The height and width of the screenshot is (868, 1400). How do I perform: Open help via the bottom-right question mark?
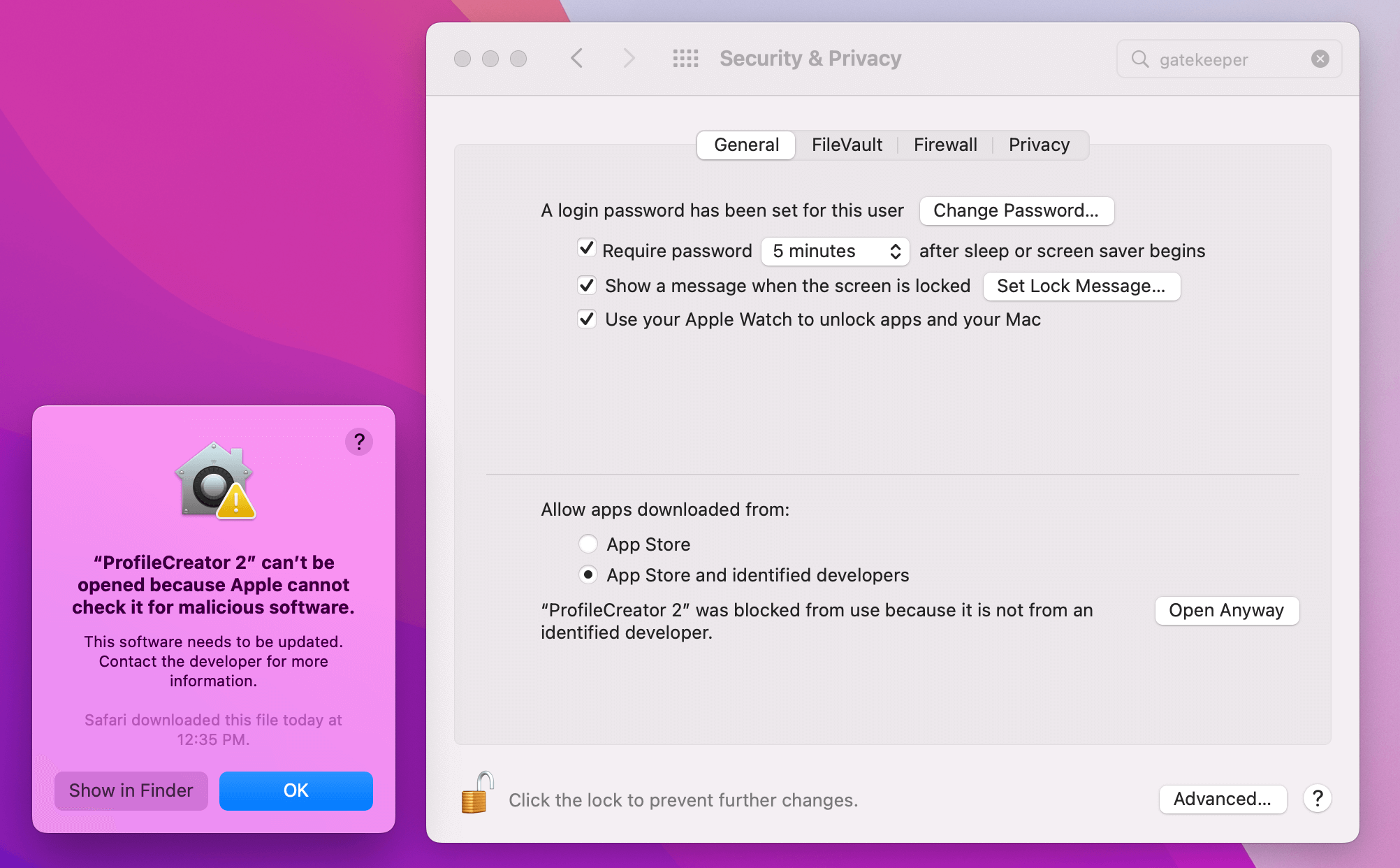(1318, 800)
